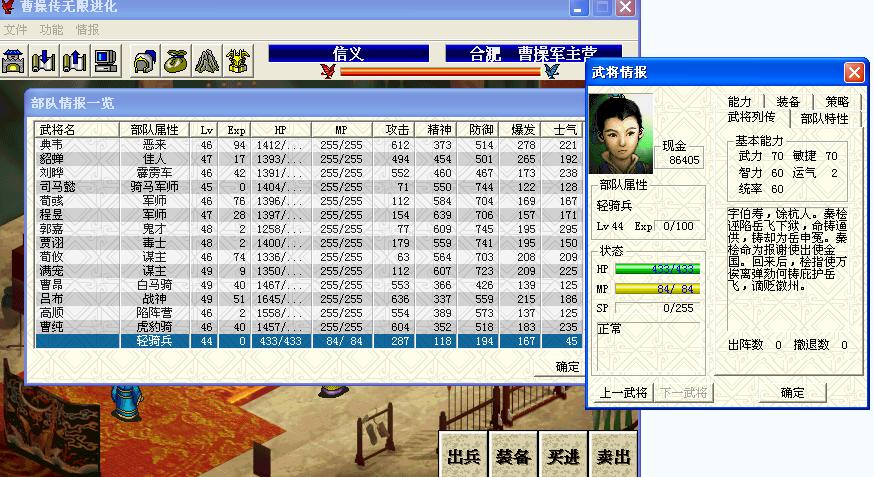Viewport: 874px width, 477px height.
Task: Click the red bird icon left of gauge
Action: pyautogui.click(x=327, y=71)
